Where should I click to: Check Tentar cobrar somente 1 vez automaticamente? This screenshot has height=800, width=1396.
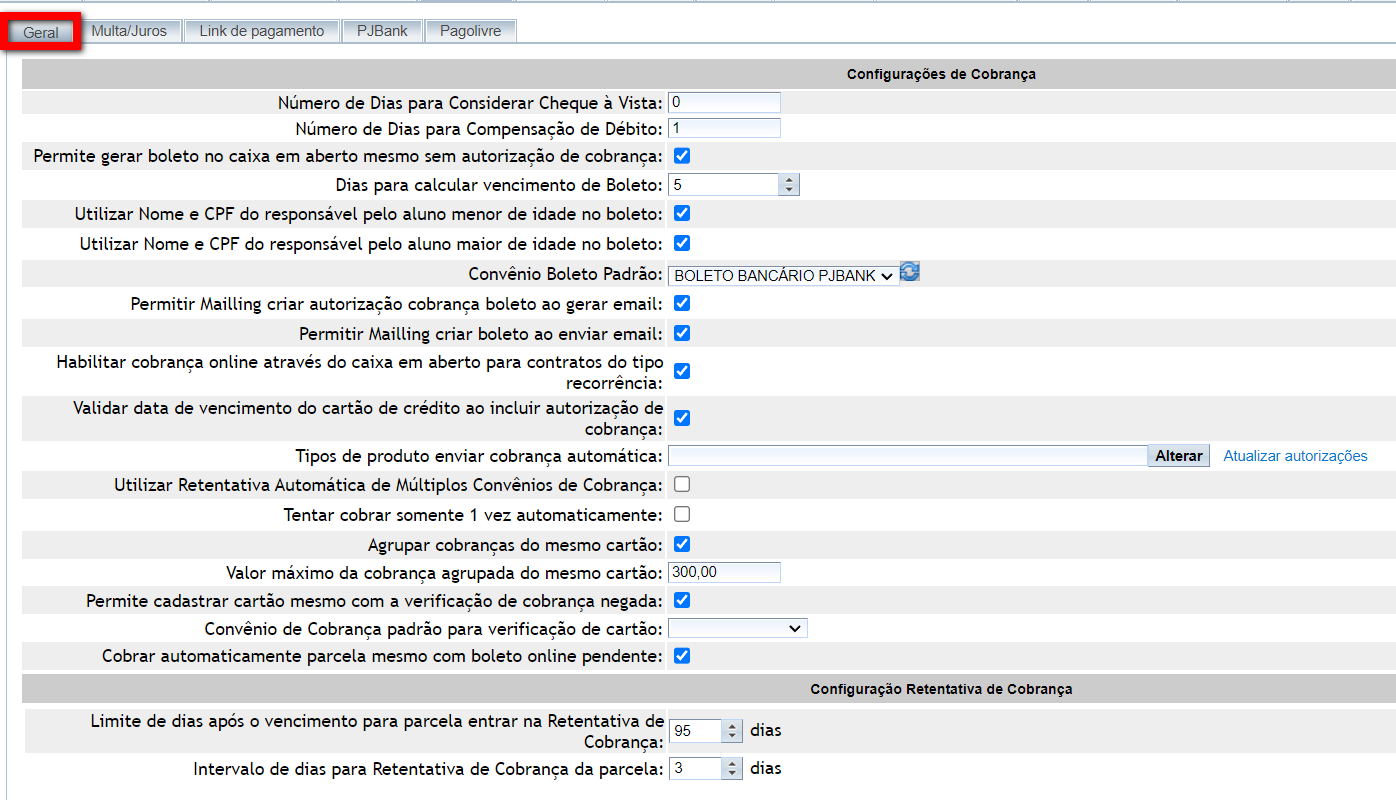(682, 515)
